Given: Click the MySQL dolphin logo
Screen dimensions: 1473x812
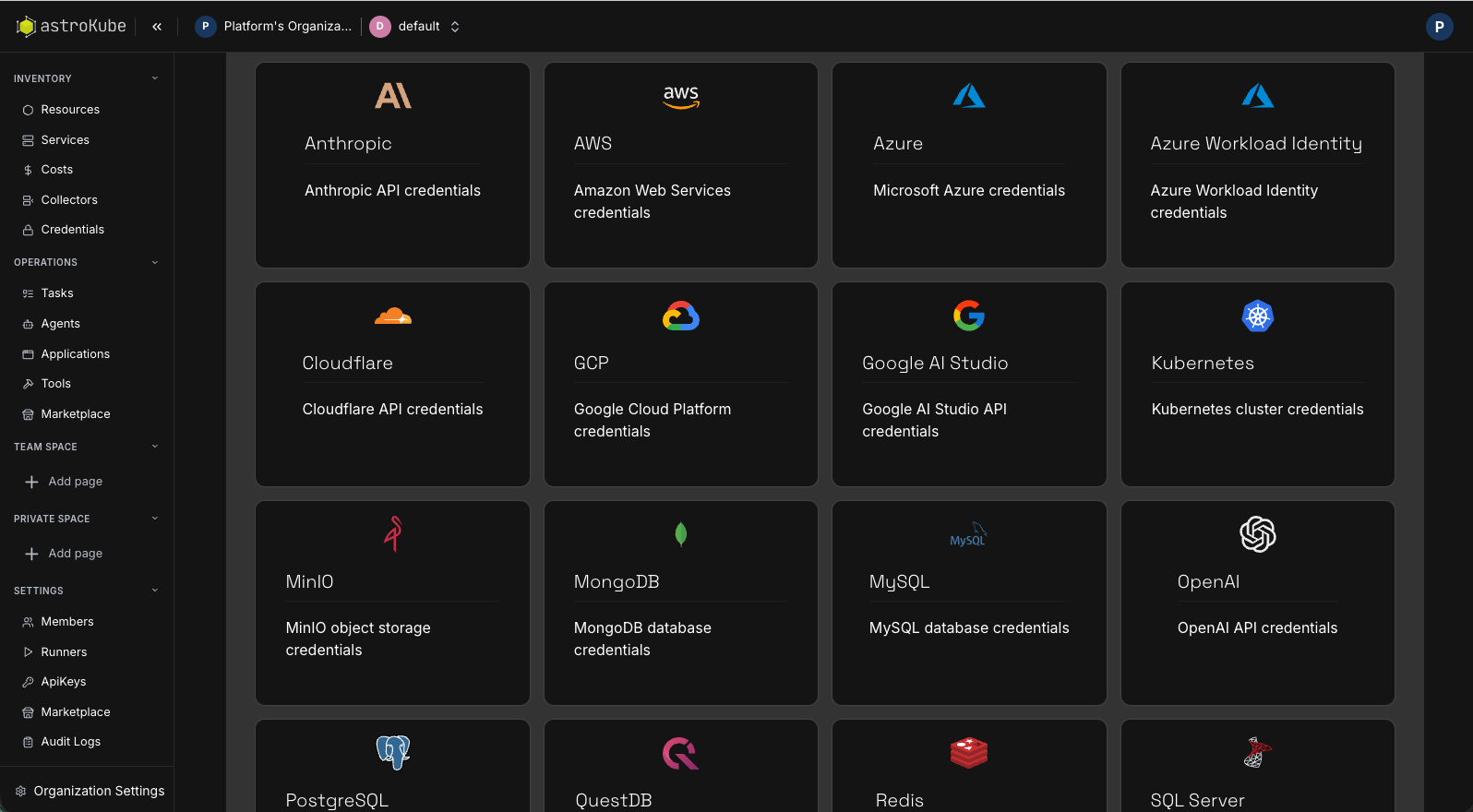Looking at the screenshot, I should [x=969, y=534].
